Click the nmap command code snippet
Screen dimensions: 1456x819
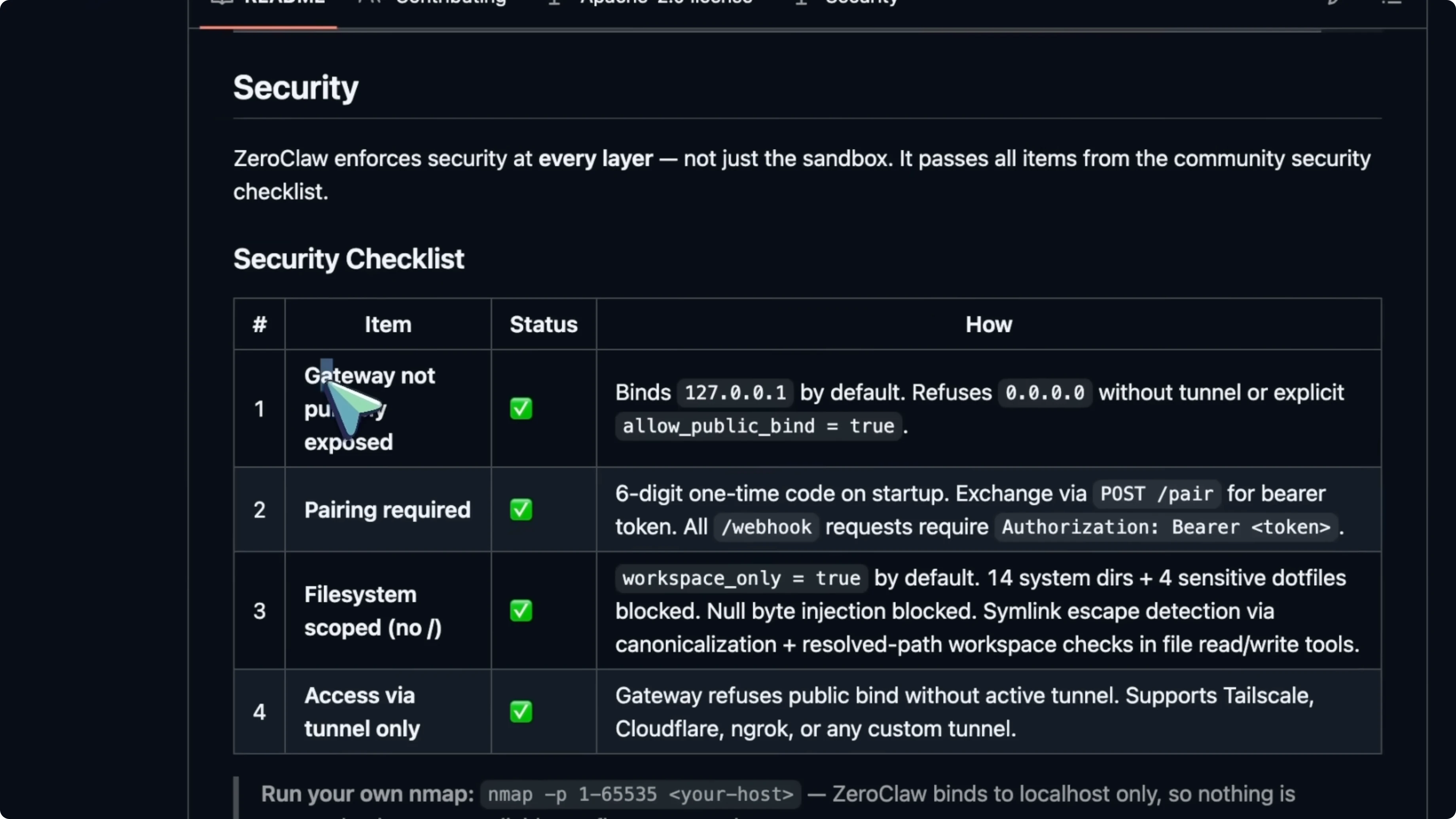point(641,794)
